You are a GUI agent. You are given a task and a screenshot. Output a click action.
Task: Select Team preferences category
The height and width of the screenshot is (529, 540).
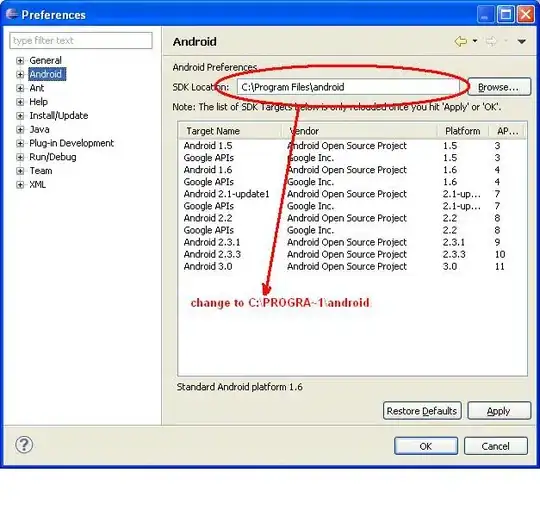(x=41, y=171)
